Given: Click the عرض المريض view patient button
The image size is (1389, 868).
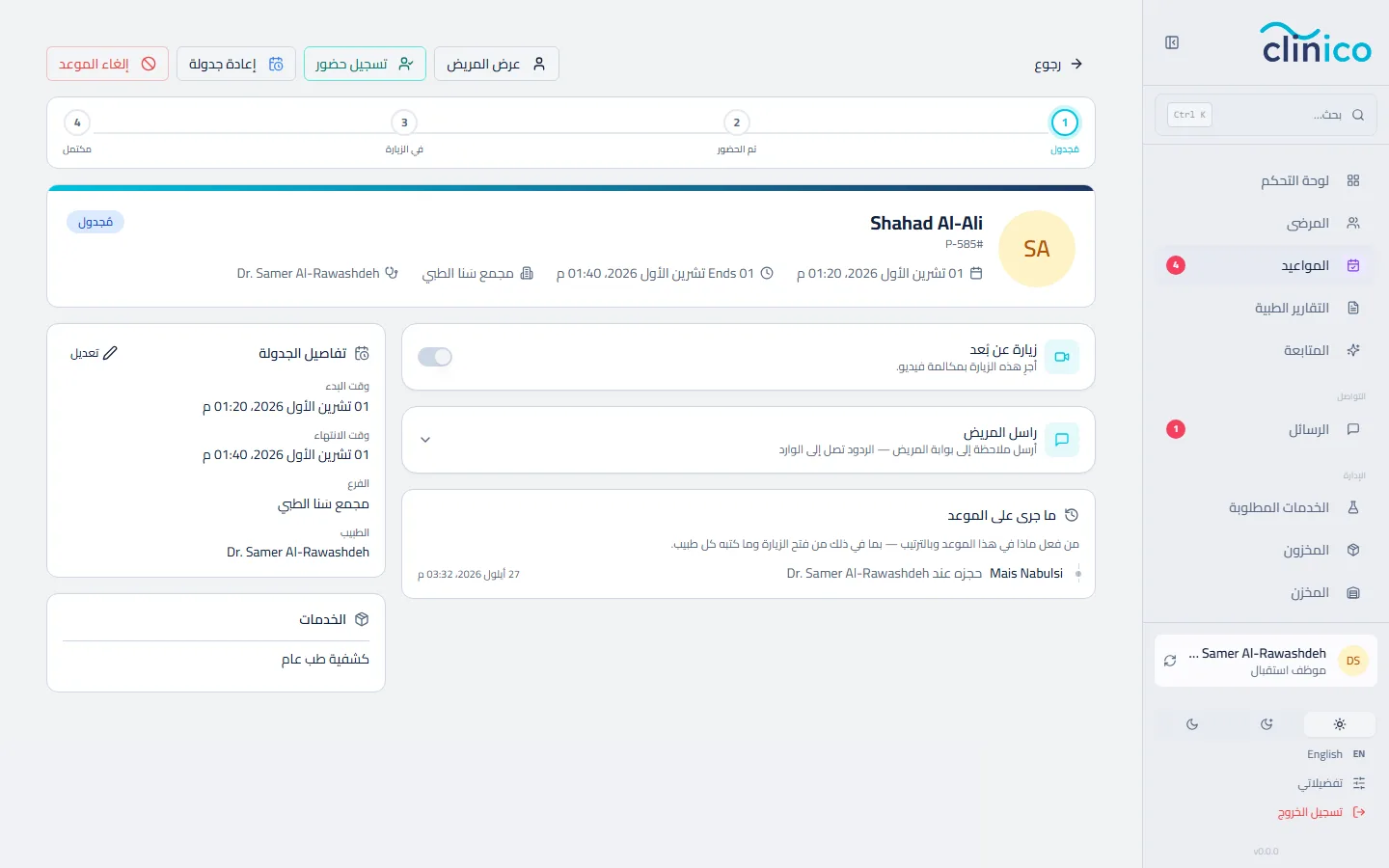Looking at the screenshot, I should [497, 64].
